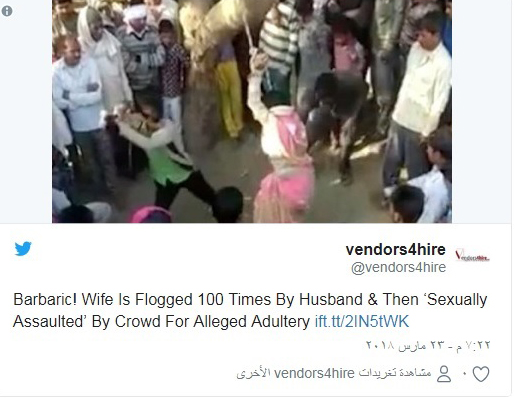Viewport: 516px width, 402px height.
Task: Click the vendors4hire display name
Action: pos(395,249)
